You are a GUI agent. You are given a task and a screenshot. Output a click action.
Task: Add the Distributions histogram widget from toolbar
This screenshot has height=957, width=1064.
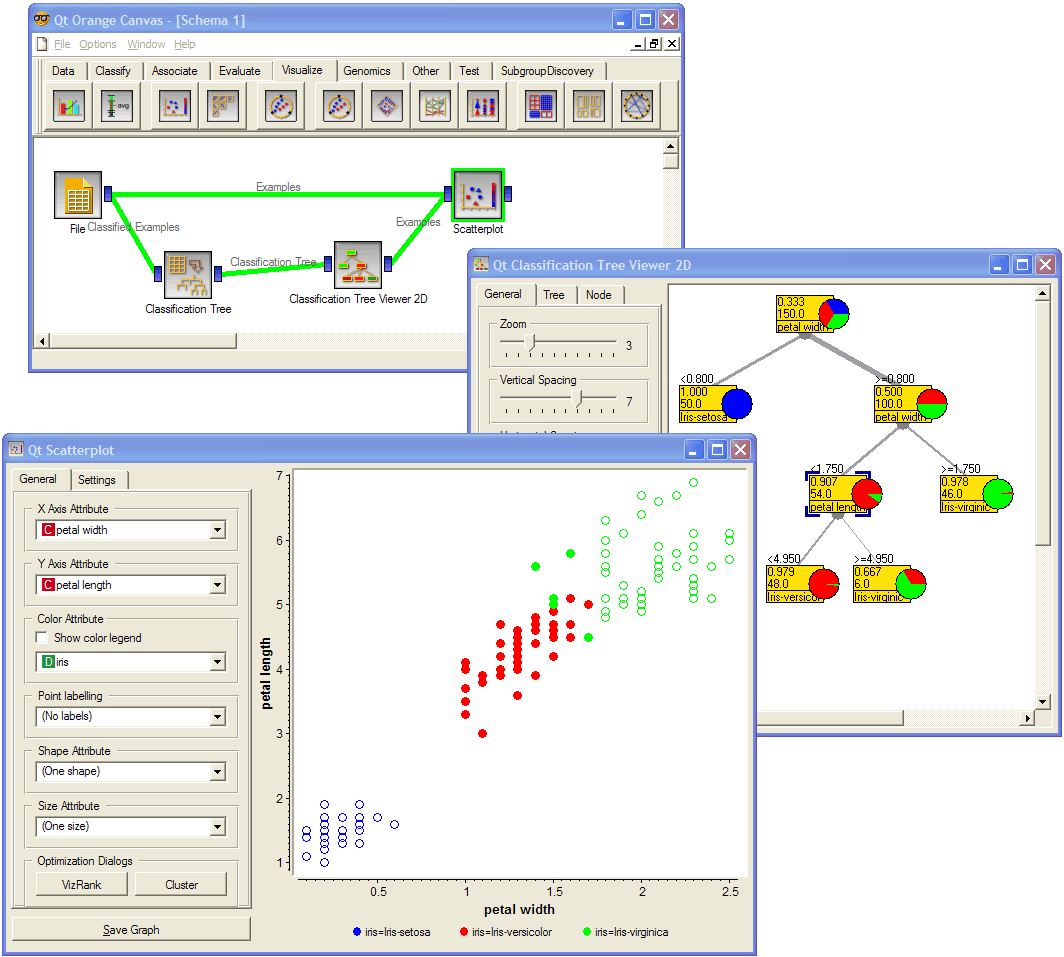tap(69, 105)
